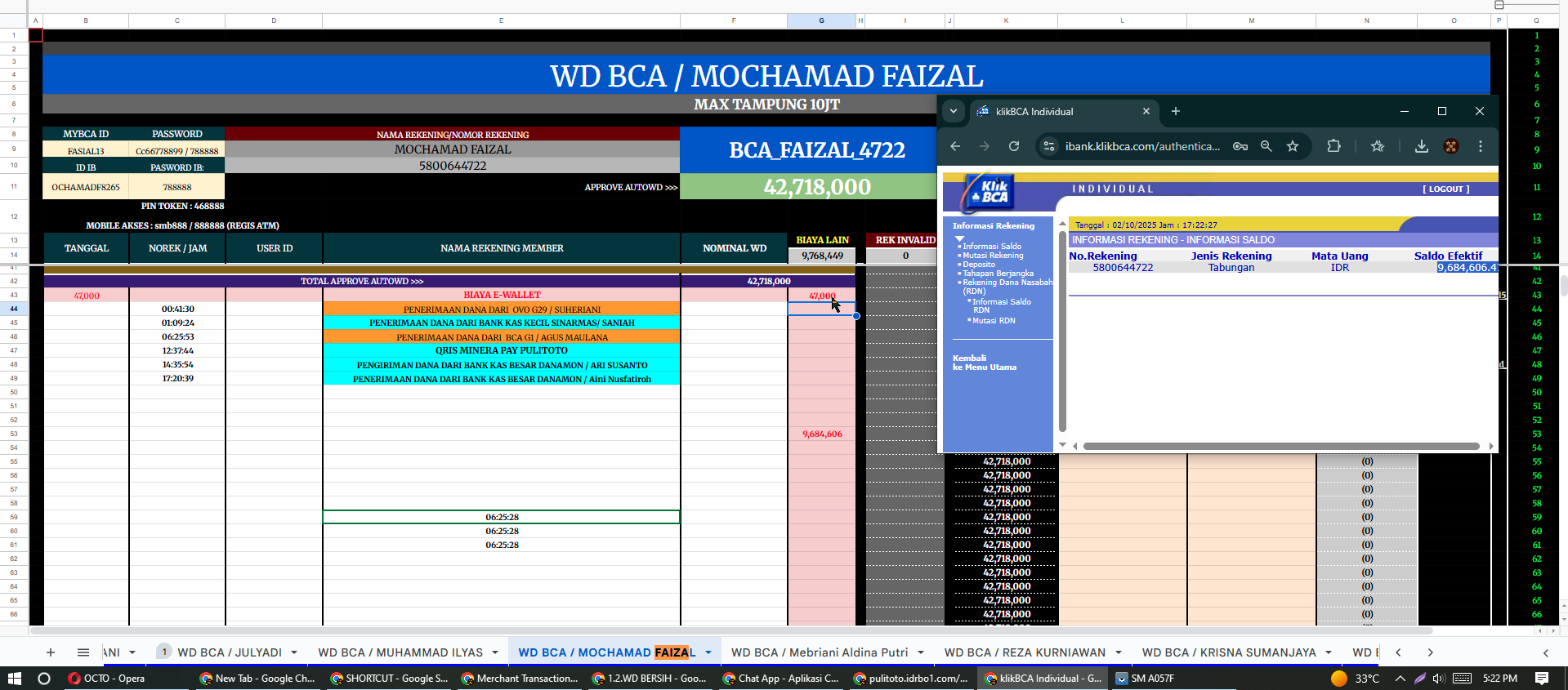The height and width of the screenshot is (690, 1568).
Task: Click the Saldo Efektif value 9,684,606
Action: [x=1467, y=267]
